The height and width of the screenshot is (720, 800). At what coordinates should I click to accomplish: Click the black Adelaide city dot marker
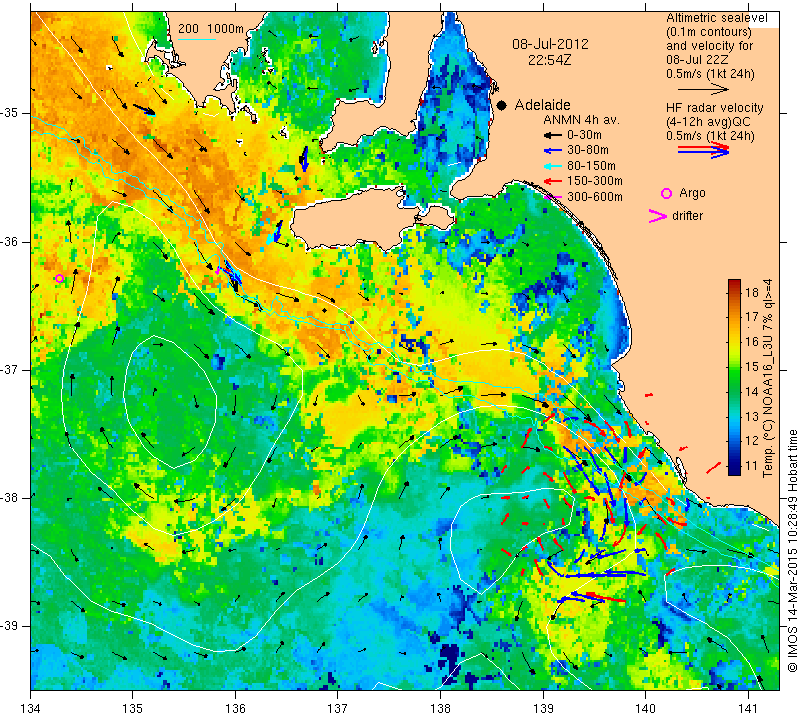502,105
